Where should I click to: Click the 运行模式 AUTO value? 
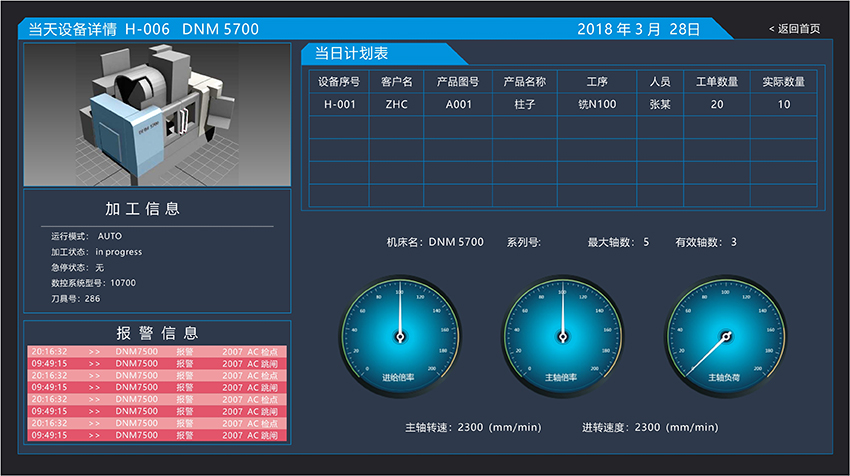pyautogui.click(x=109, y=237)
